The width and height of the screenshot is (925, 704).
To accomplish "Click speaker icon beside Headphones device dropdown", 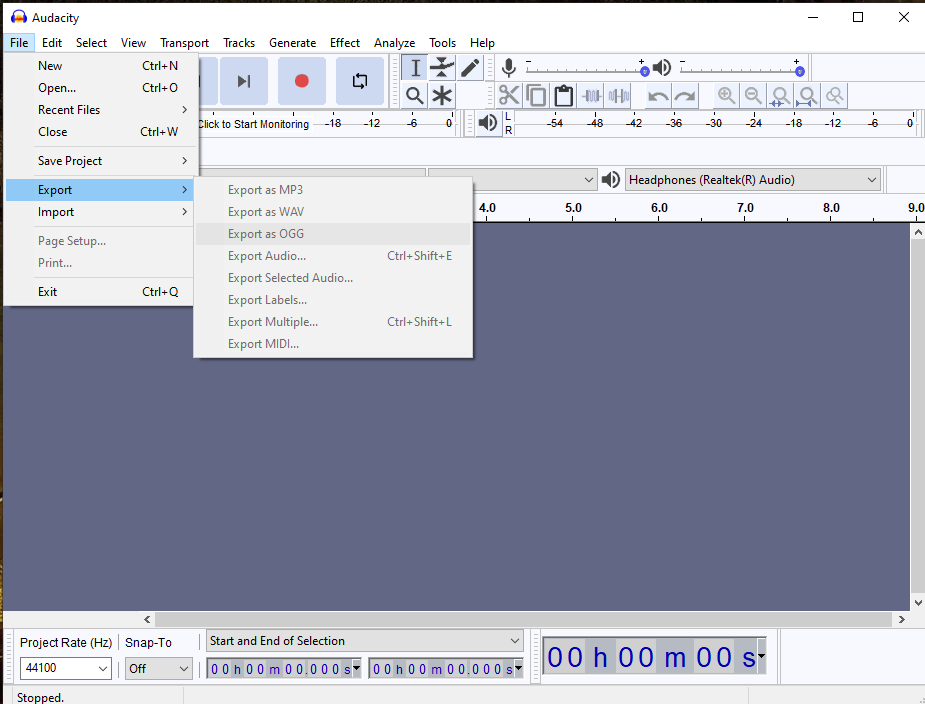I will click(x=611, y=179).
